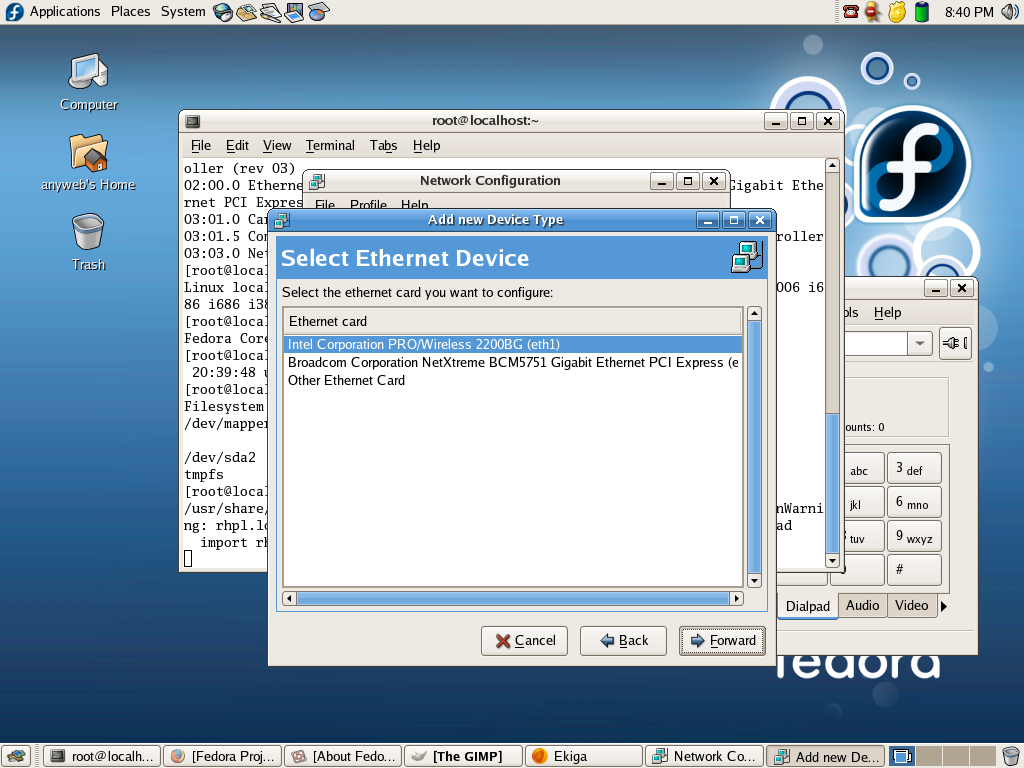Select Intel Corporation PRO/Wireless 2200BG (eth1)
Screen dimensions: 1024x768
point(513,344)
